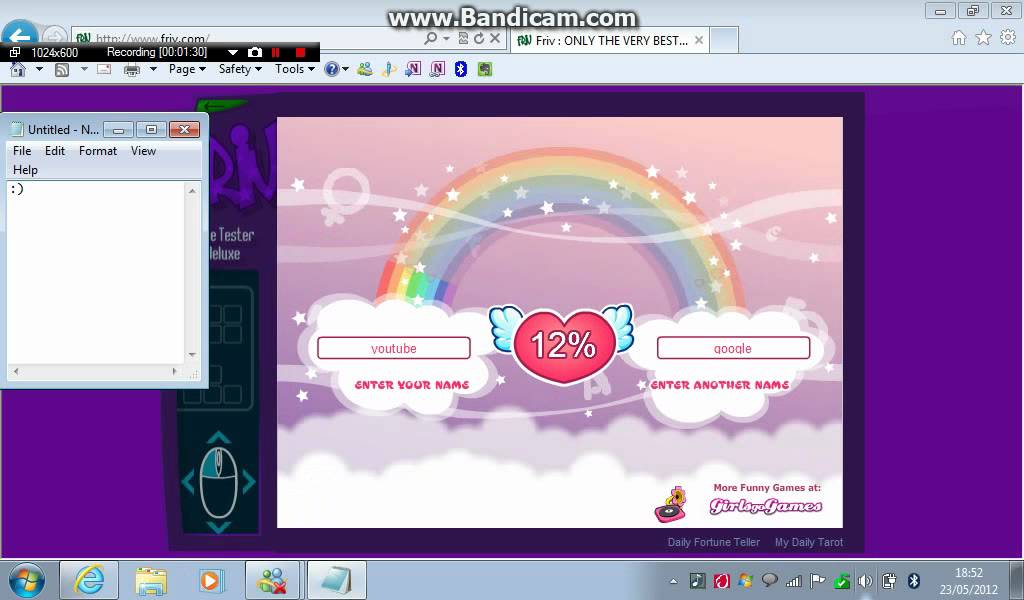
Task: Pause the Bandicam recording
Action: [x=276, y=52]
